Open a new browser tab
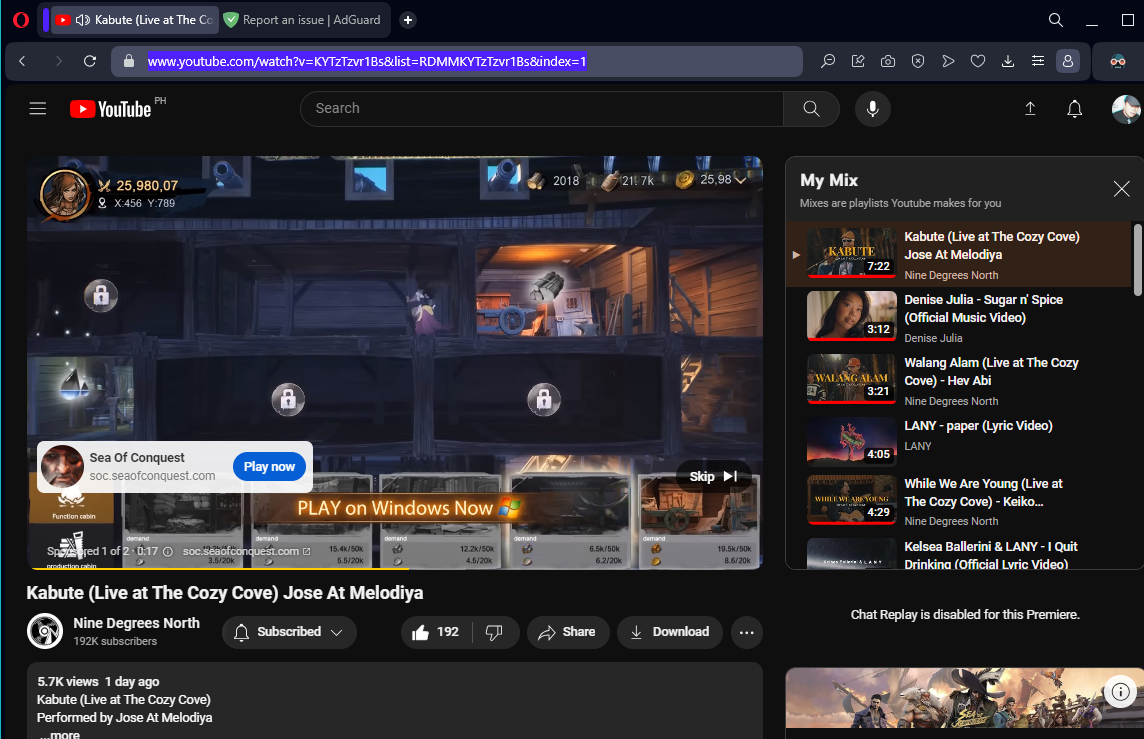This screenshot has height=739, width=1144. (408, 20)
